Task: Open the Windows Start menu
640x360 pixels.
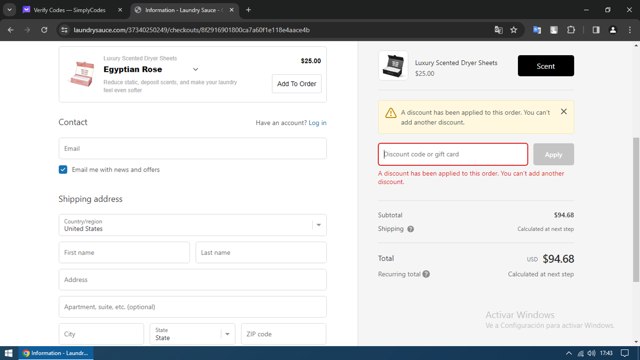Action: (x=9, y=353)
